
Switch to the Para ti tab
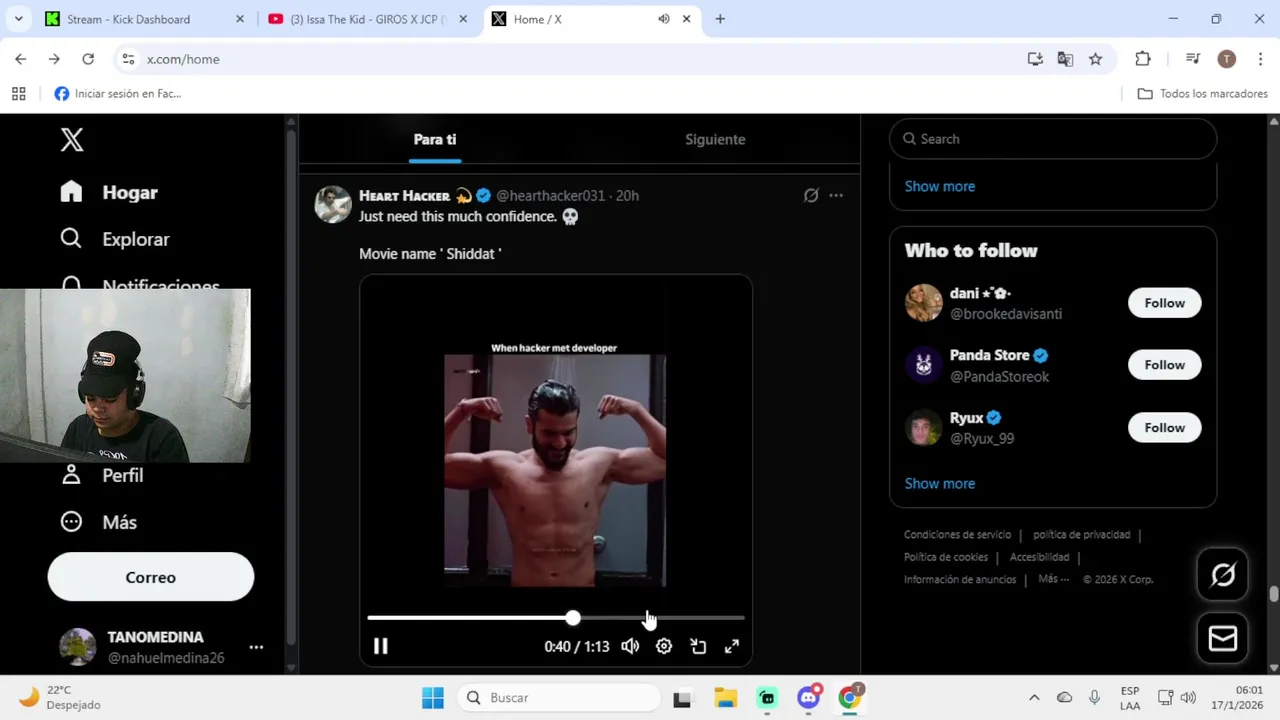[x=435, y=139]
